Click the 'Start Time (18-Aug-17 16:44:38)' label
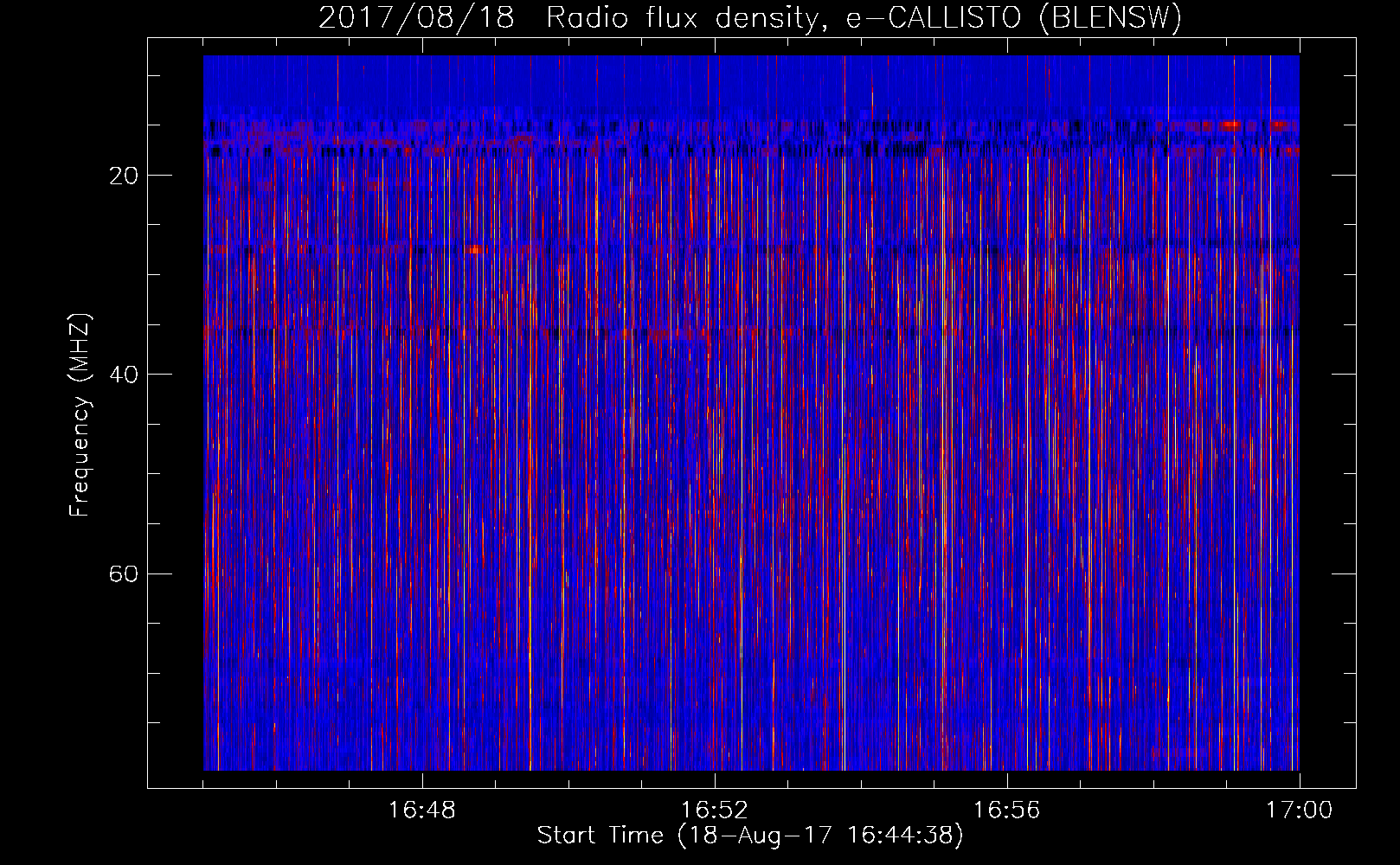The height and width of the screenshot is (865, 1400). (x=750, y=836)
